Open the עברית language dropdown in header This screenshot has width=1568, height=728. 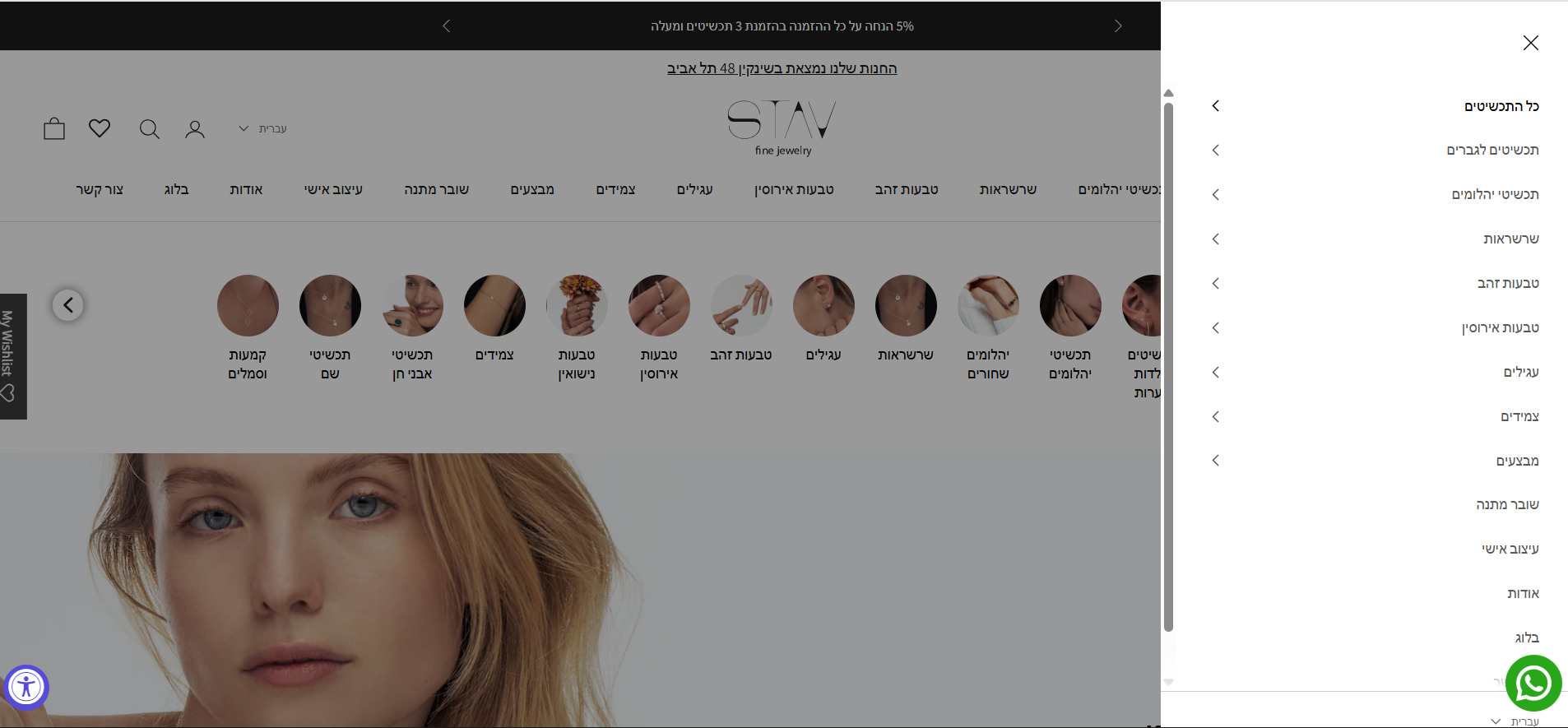click(x=263, y=128)
